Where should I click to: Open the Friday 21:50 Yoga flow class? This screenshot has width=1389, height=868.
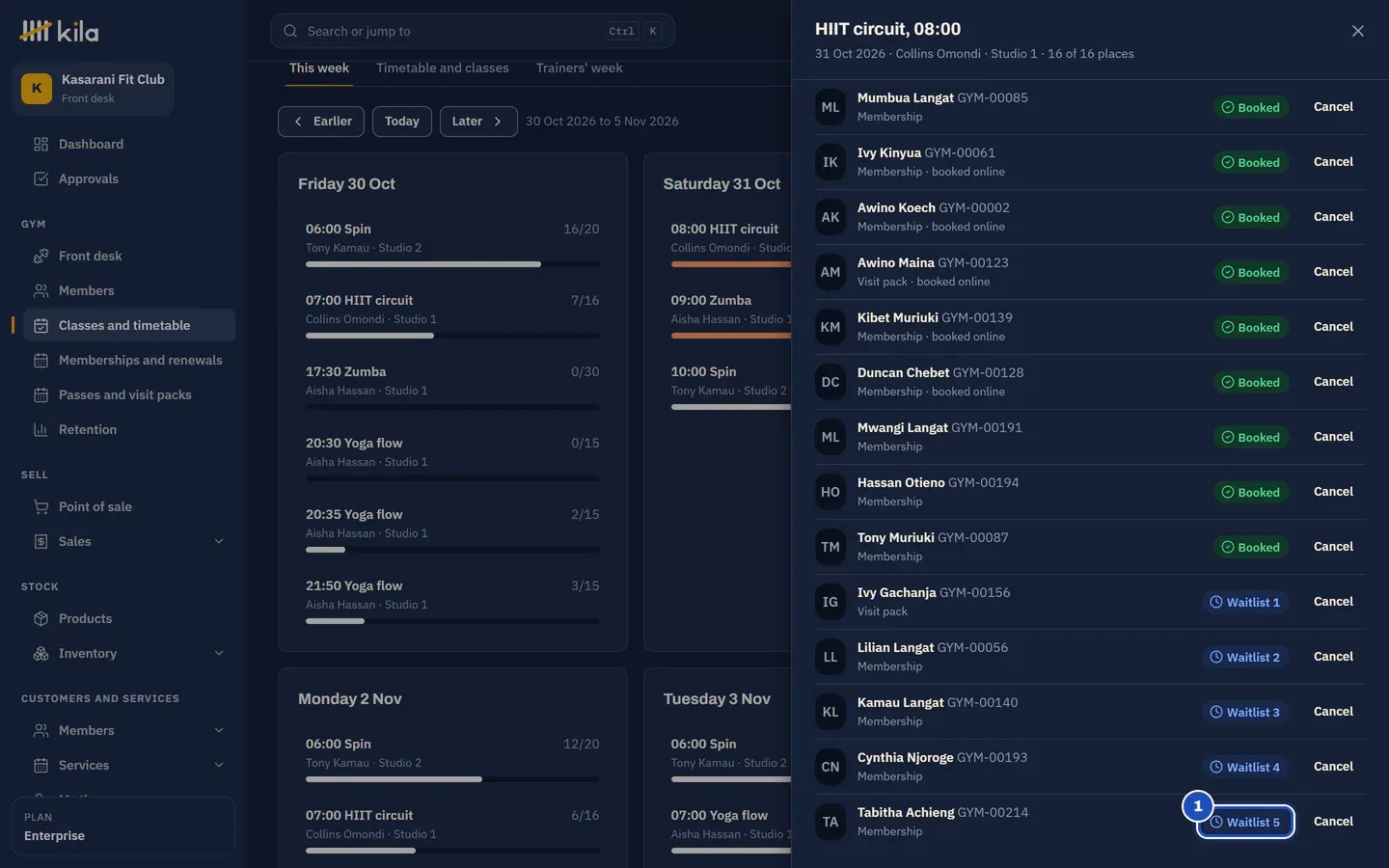tap(452, 600)
